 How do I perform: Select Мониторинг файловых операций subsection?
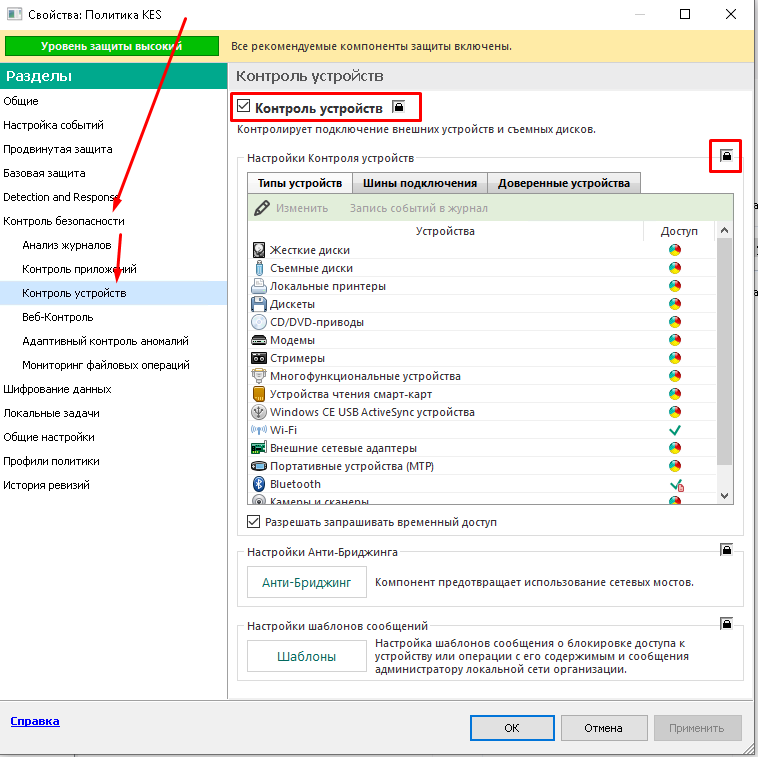(114, 365)
